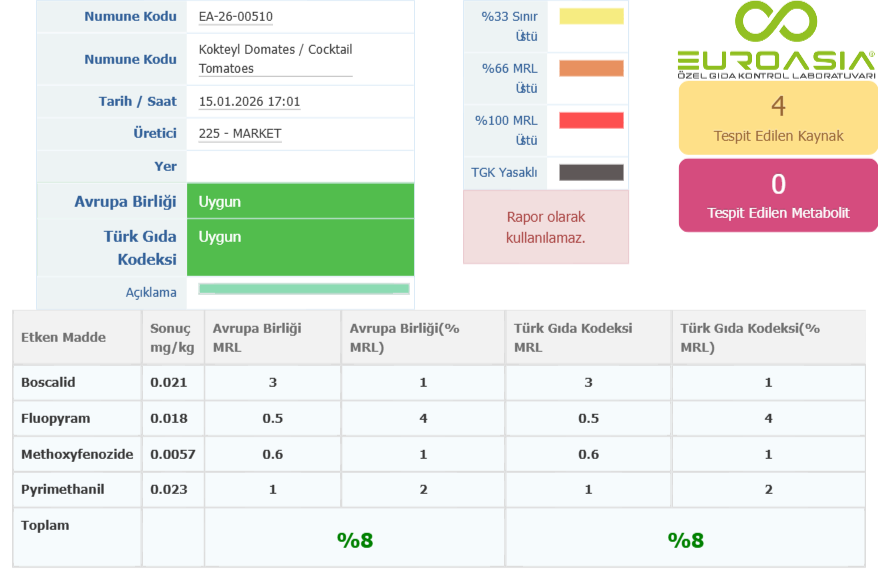The image size is (878, 588).
Task: Click the Kokteyl Domates product name field
Action: pos(275,59)
